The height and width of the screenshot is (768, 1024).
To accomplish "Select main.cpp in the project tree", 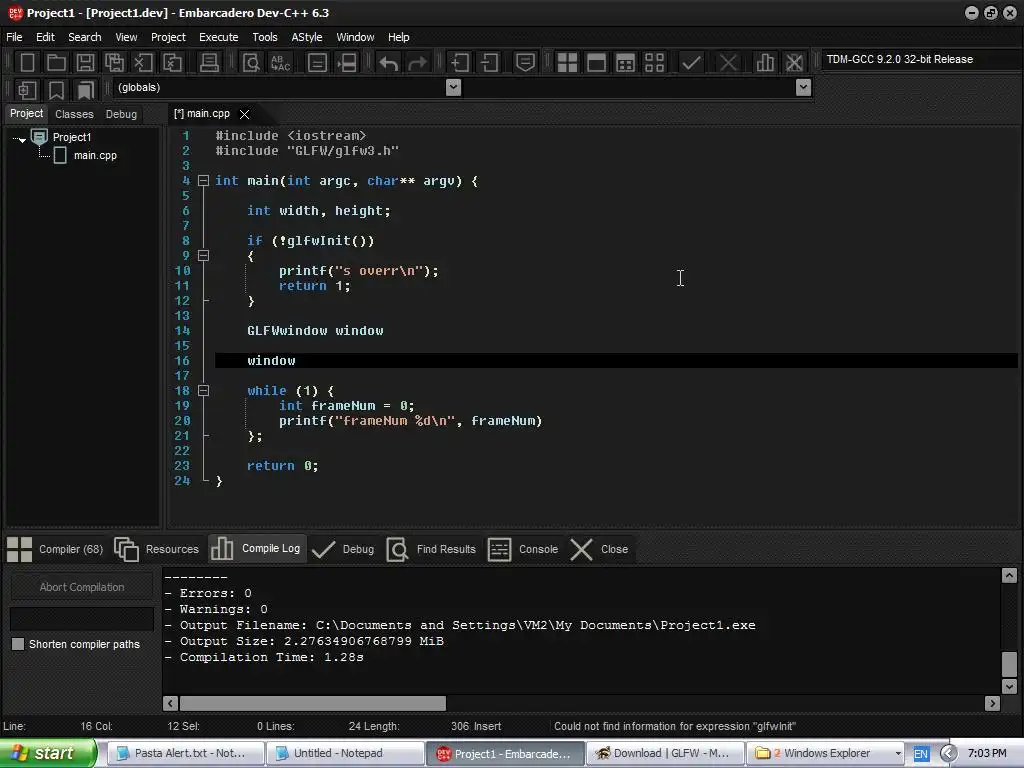I will tap(95, 155).
